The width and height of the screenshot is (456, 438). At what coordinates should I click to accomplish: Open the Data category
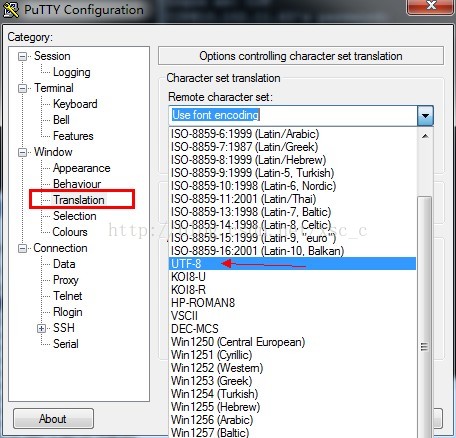click(64, 264)
